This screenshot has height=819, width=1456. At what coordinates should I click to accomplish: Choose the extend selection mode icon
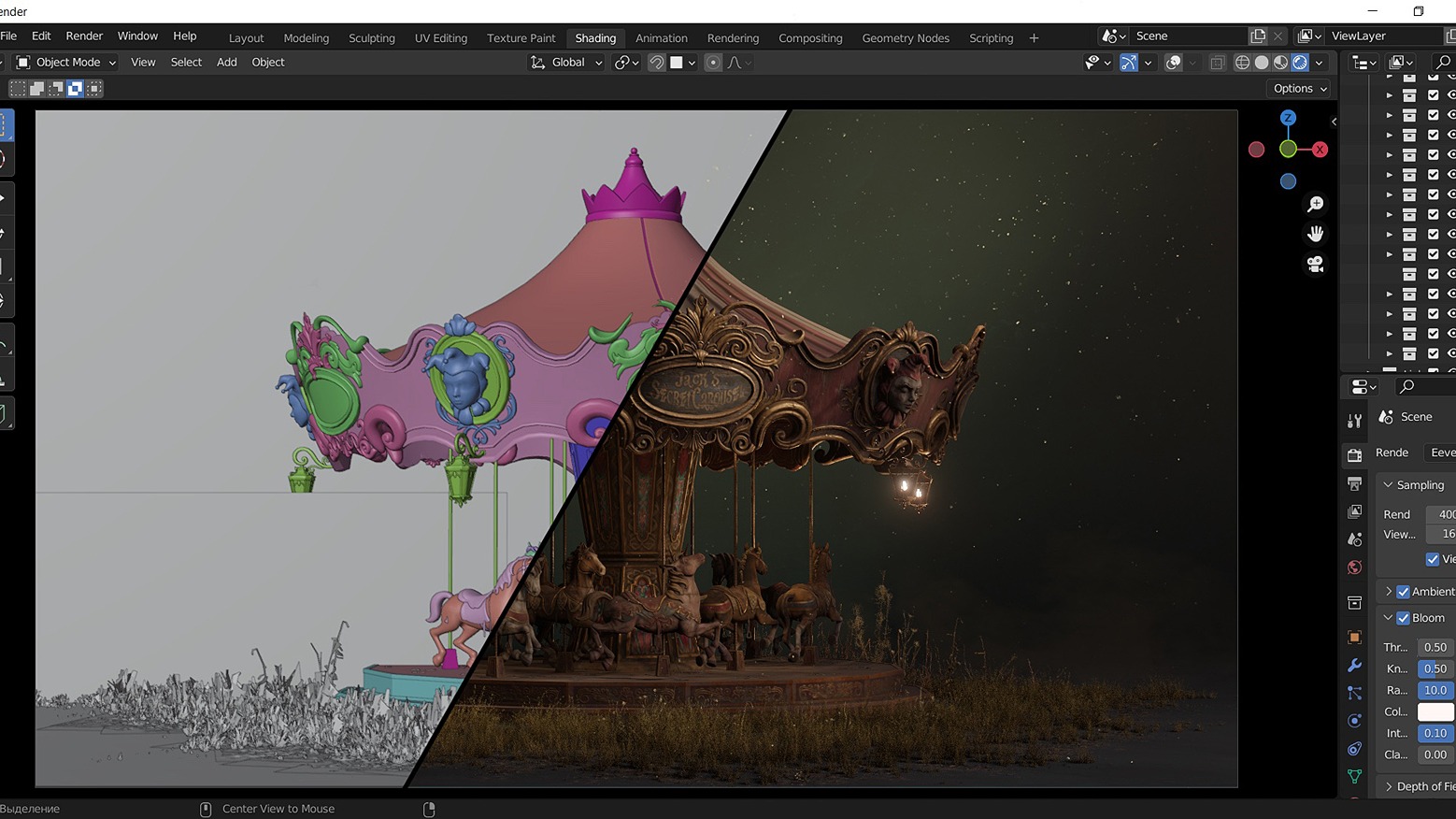pos(36,89)
